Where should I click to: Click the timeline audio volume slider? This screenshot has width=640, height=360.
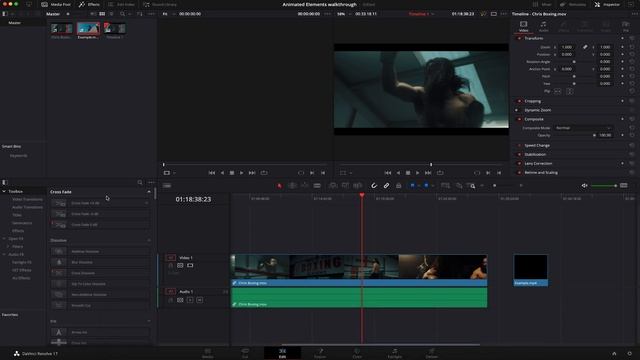604,186
